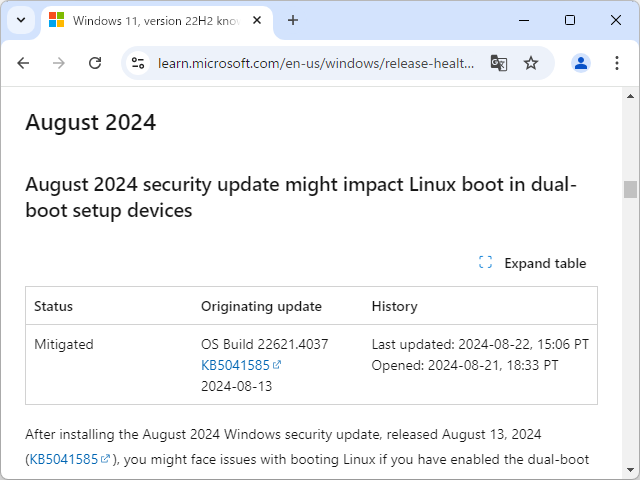Open the Chrome three-dot menu
The height and width of the screenshot is (480, 640).
614,63
